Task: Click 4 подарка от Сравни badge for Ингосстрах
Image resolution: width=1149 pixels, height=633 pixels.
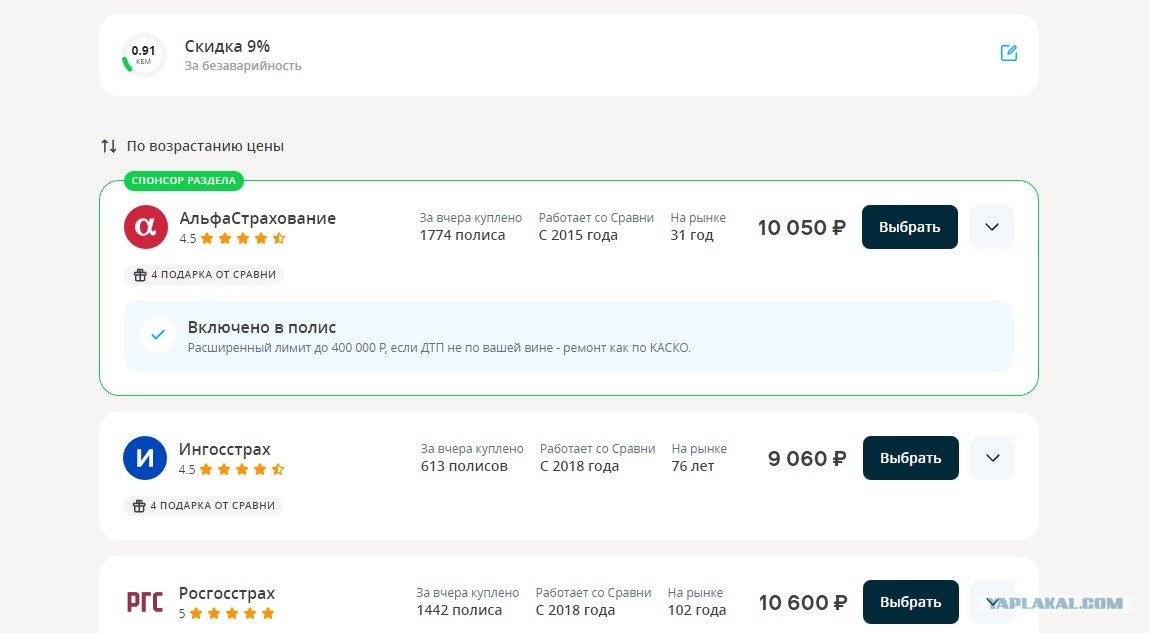Action: (203, 506)
